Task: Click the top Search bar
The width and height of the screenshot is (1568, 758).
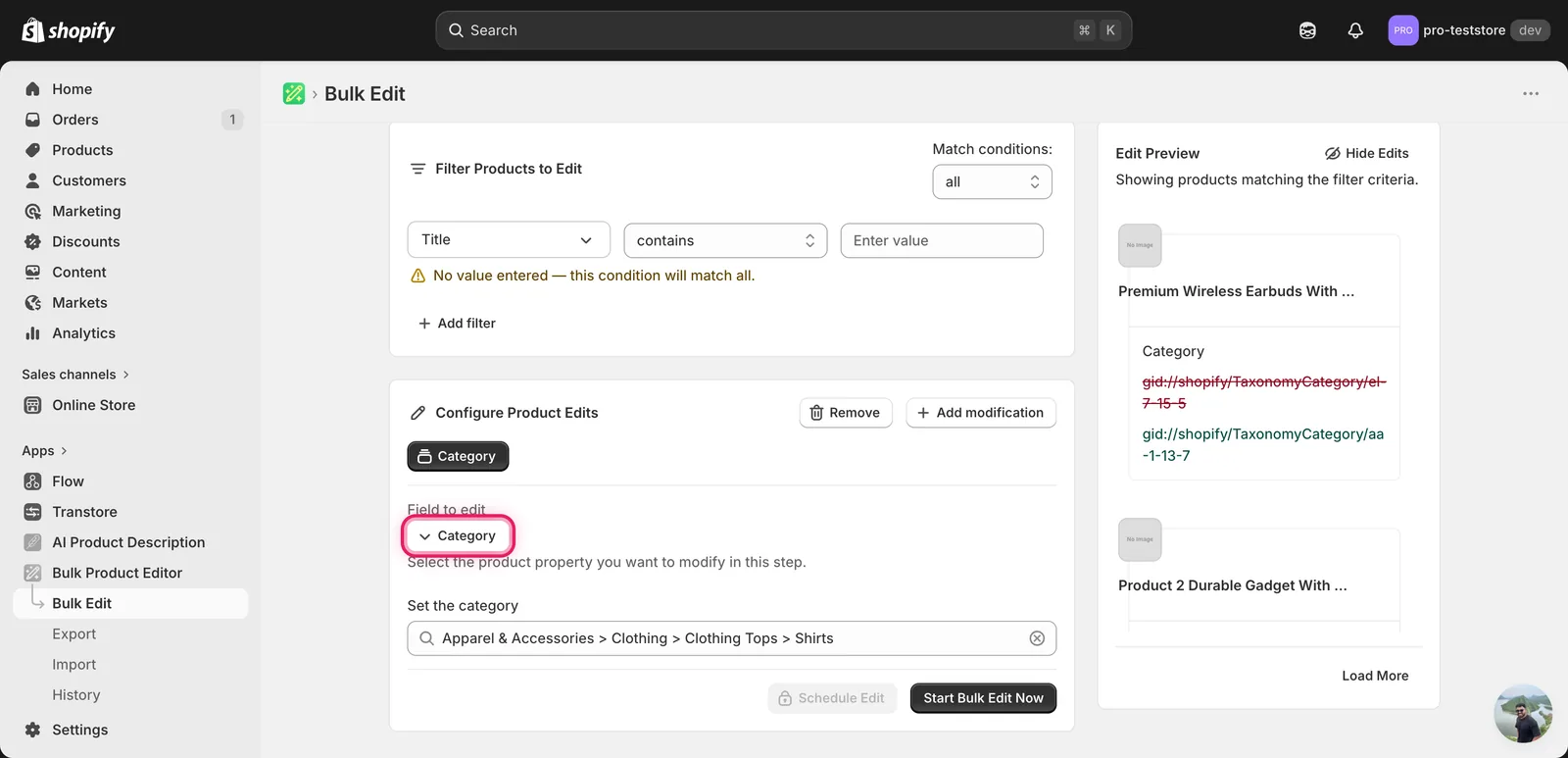Action: [x=783, y=30]
